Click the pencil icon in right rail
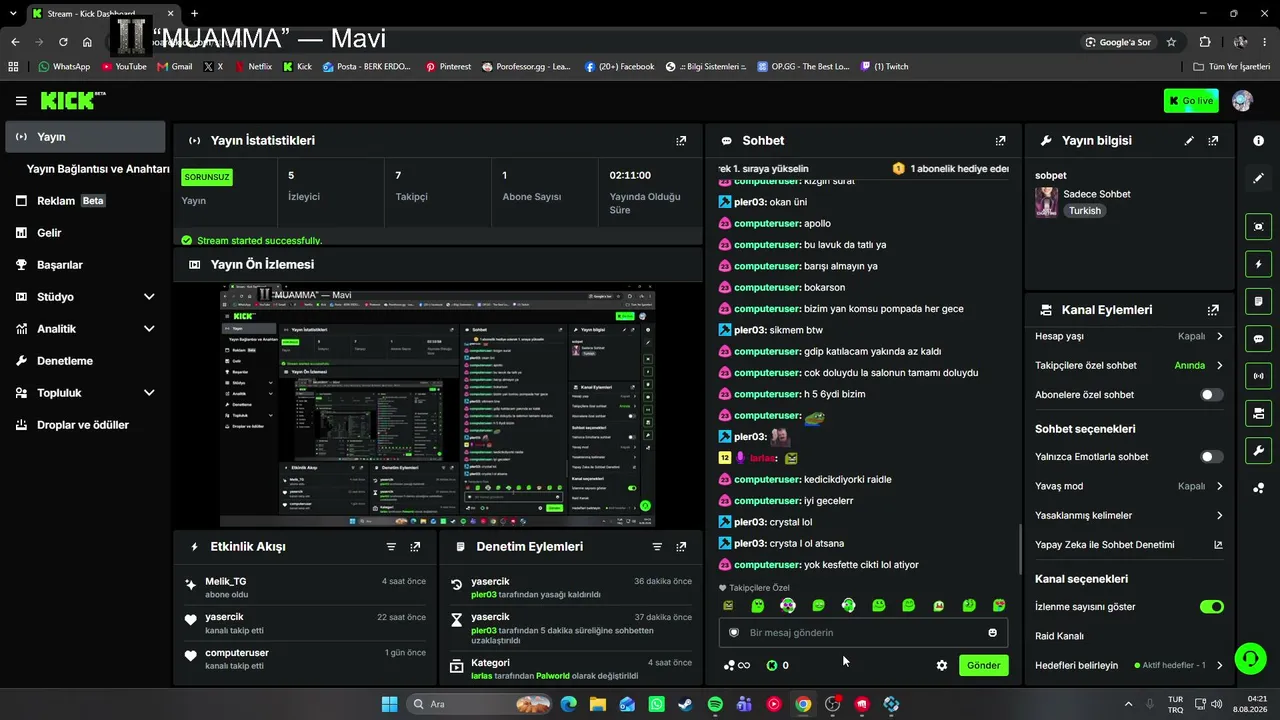The image size is (1280, 720). pos(1259,178)
